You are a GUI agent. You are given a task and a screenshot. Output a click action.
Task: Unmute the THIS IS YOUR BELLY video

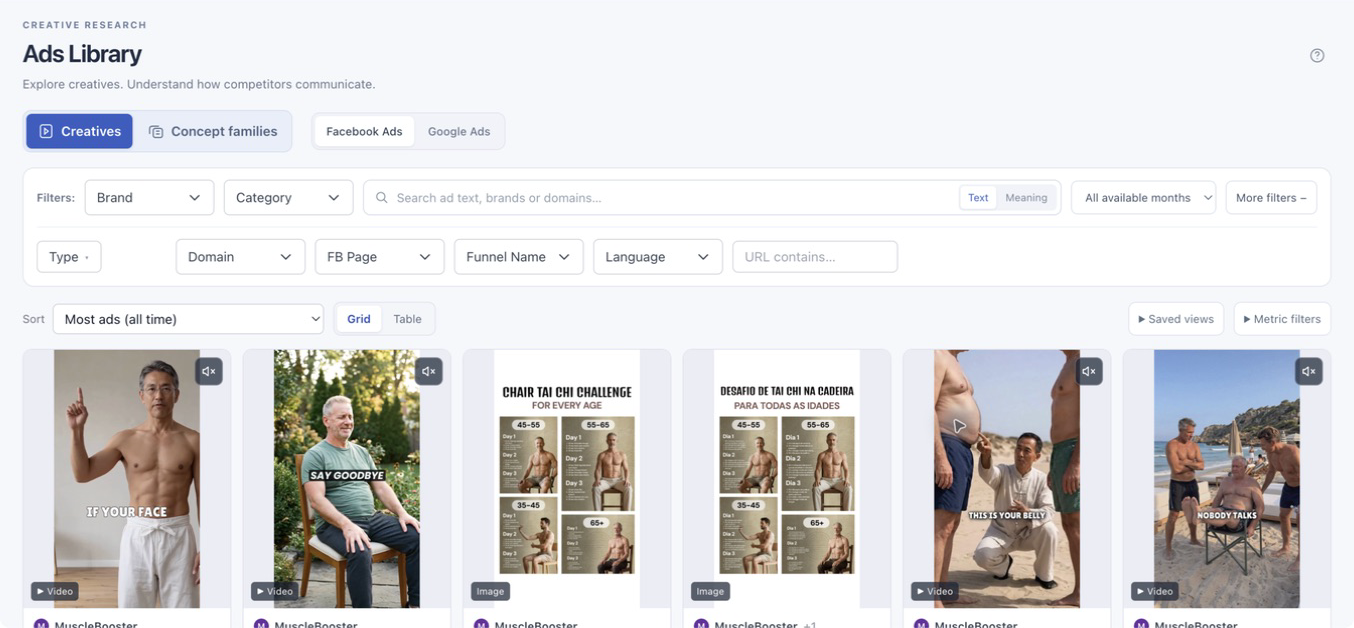[1089, 371]
